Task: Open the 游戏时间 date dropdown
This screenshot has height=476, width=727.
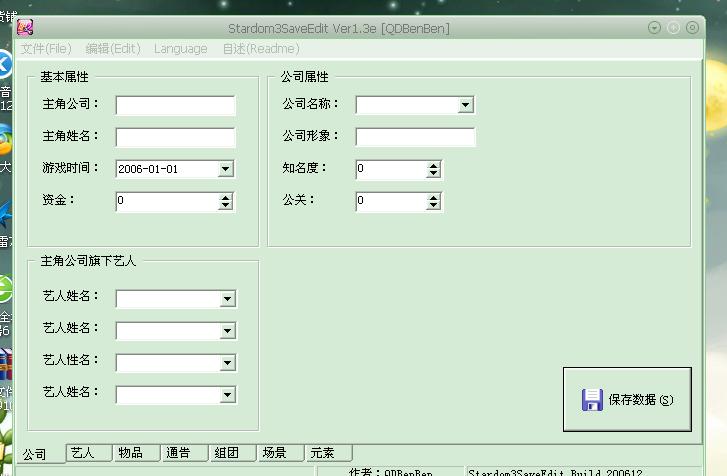Action: [x=226, y=169]
